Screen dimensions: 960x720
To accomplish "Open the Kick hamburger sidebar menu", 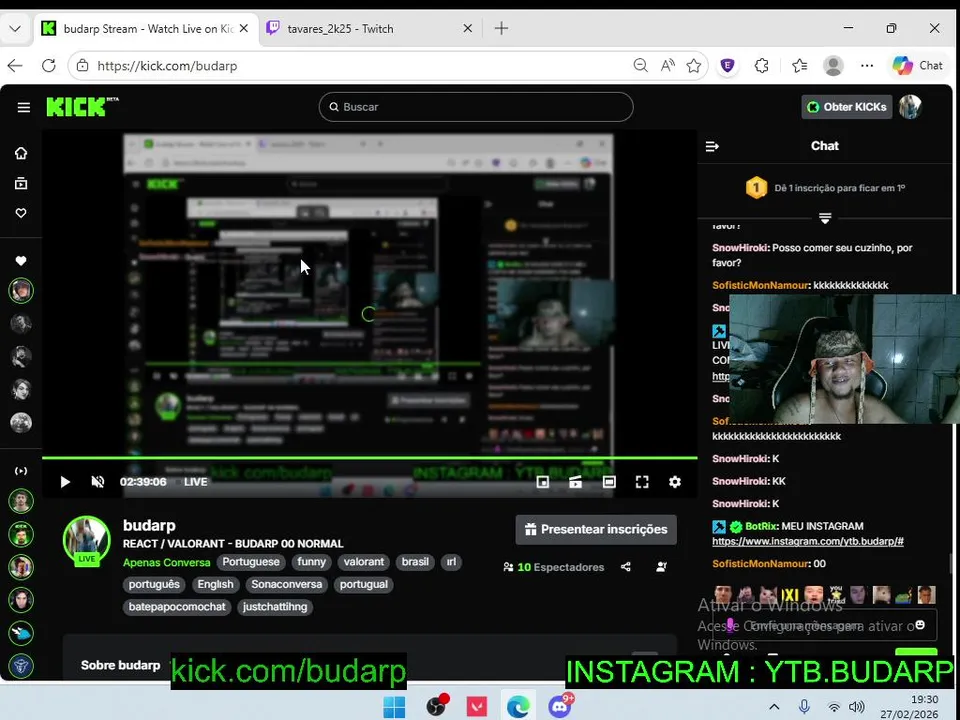I will click(x=23, y=108).
